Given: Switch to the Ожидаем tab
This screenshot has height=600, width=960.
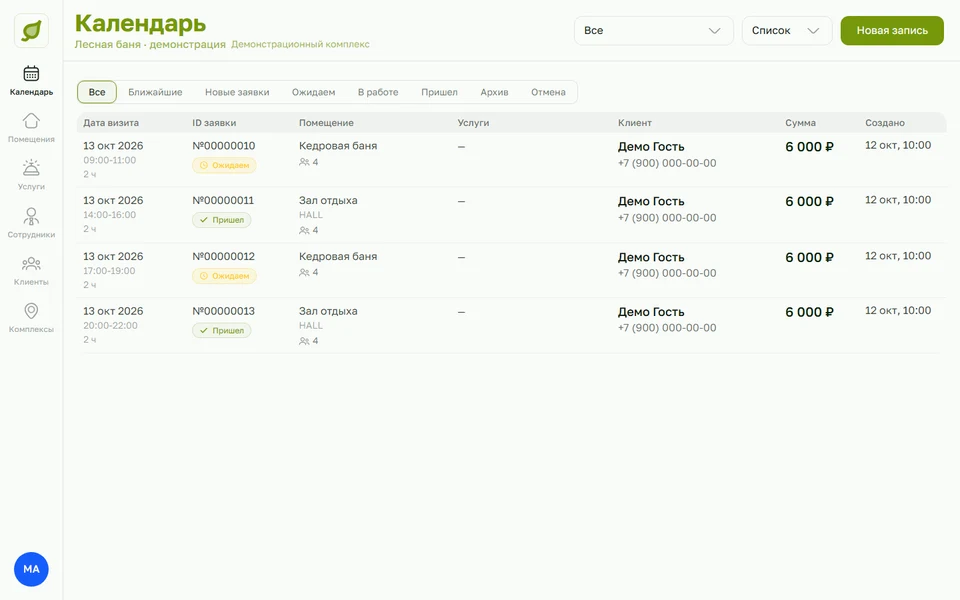Looking at the screenshot, I should click(313, 92).
